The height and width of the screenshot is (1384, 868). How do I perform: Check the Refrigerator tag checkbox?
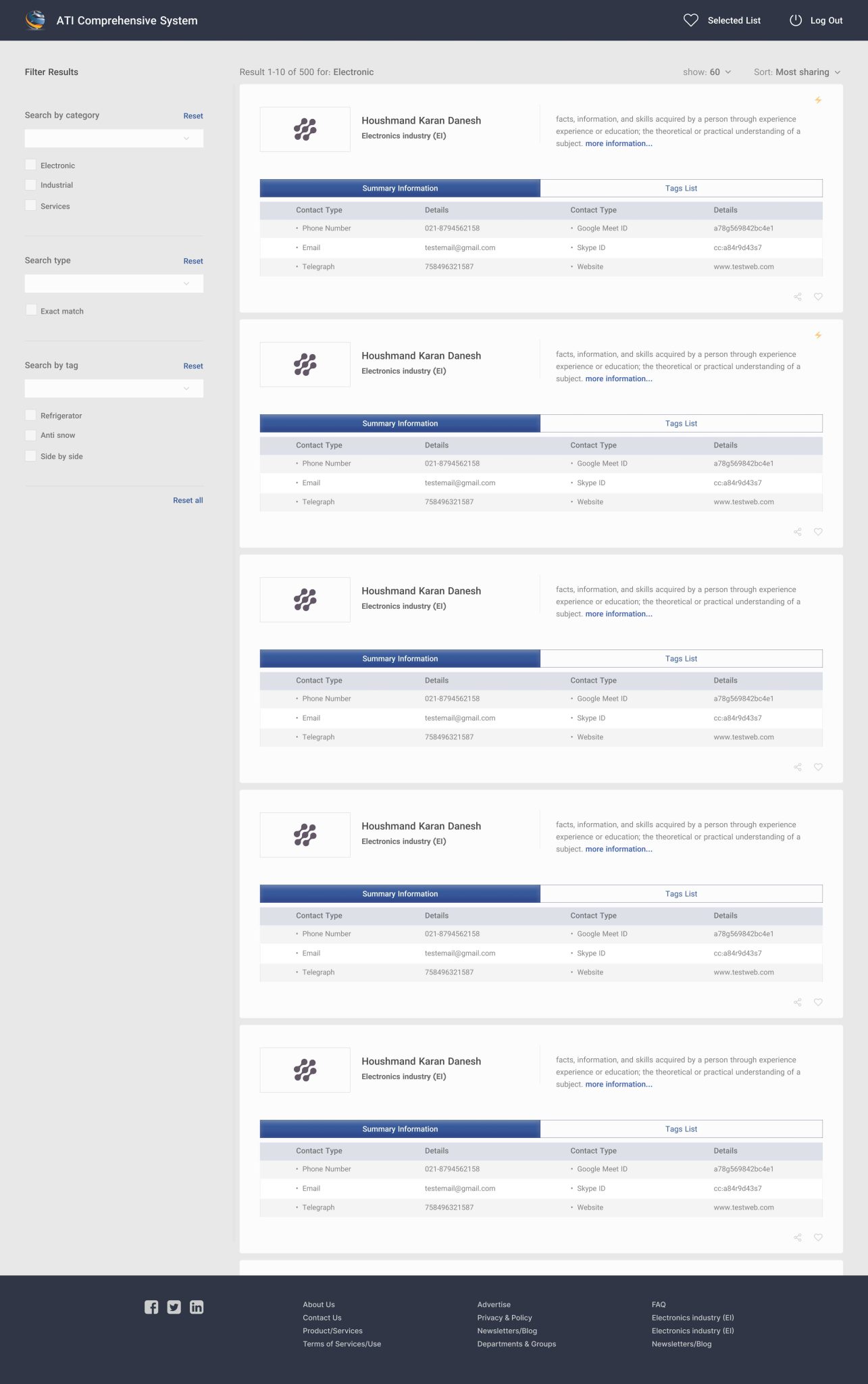(x=30, y=415)
